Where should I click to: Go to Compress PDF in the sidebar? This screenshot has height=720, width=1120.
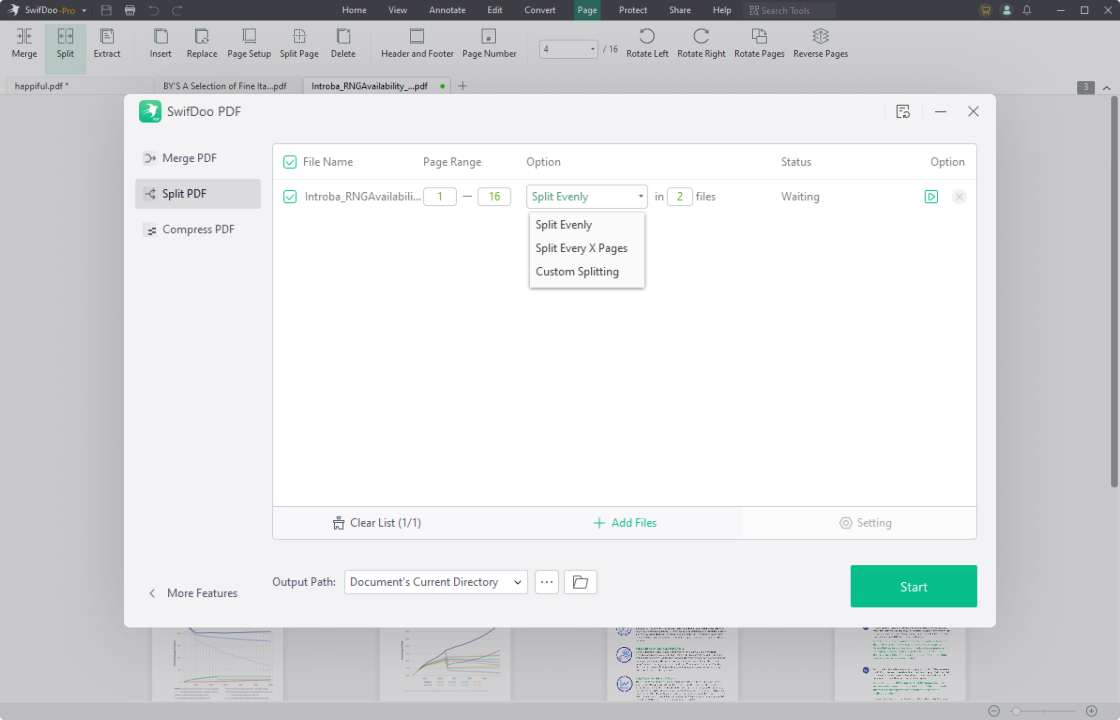198,229
